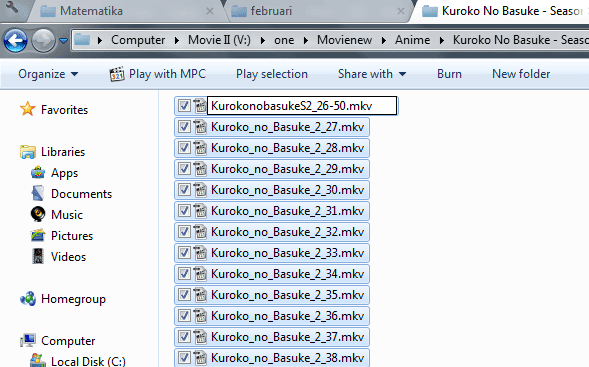Expand the breadcrumb arrow before Computer

pos(100,40)
